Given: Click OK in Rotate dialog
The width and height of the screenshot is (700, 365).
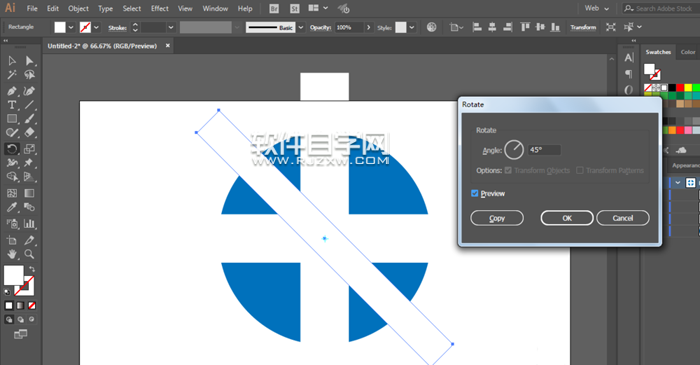Looking at the screenshot, I should click(x=567, y=218).
